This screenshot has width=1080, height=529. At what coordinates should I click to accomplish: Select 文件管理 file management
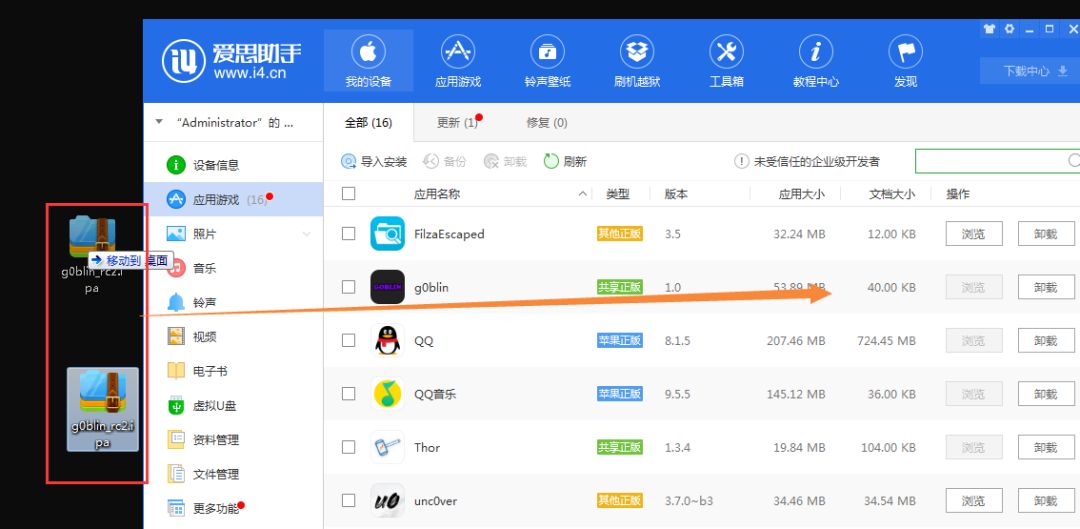tap(233, 475)
